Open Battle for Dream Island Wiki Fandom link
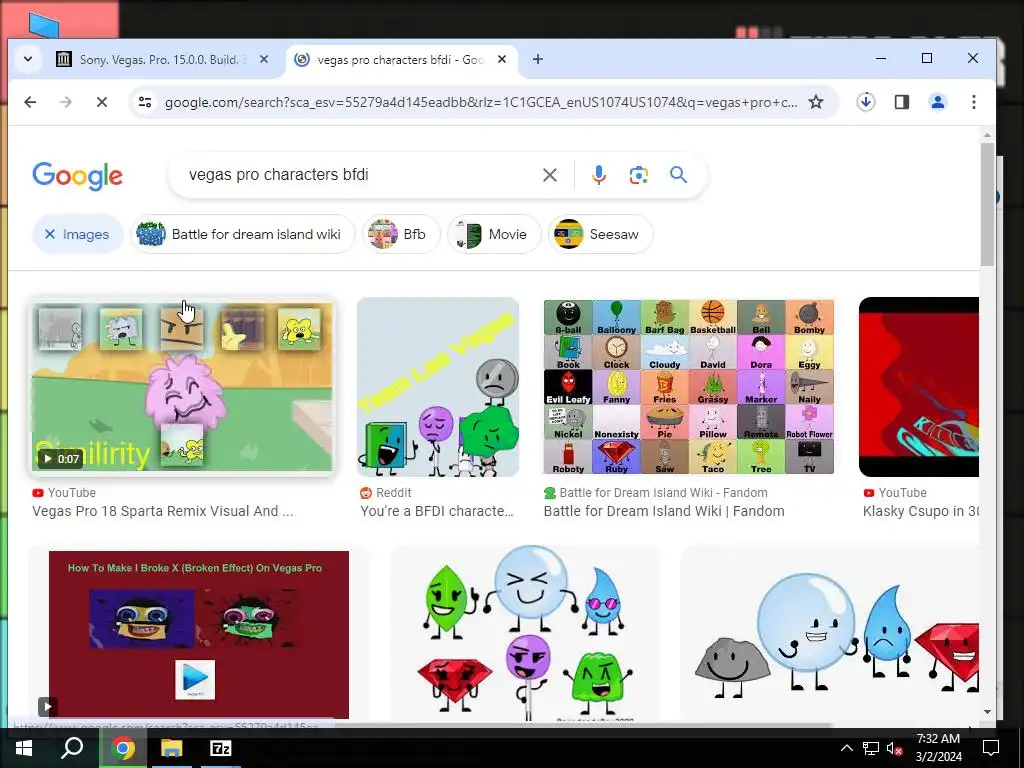This screenshot has height=768, width=1024. pos(664,511)
